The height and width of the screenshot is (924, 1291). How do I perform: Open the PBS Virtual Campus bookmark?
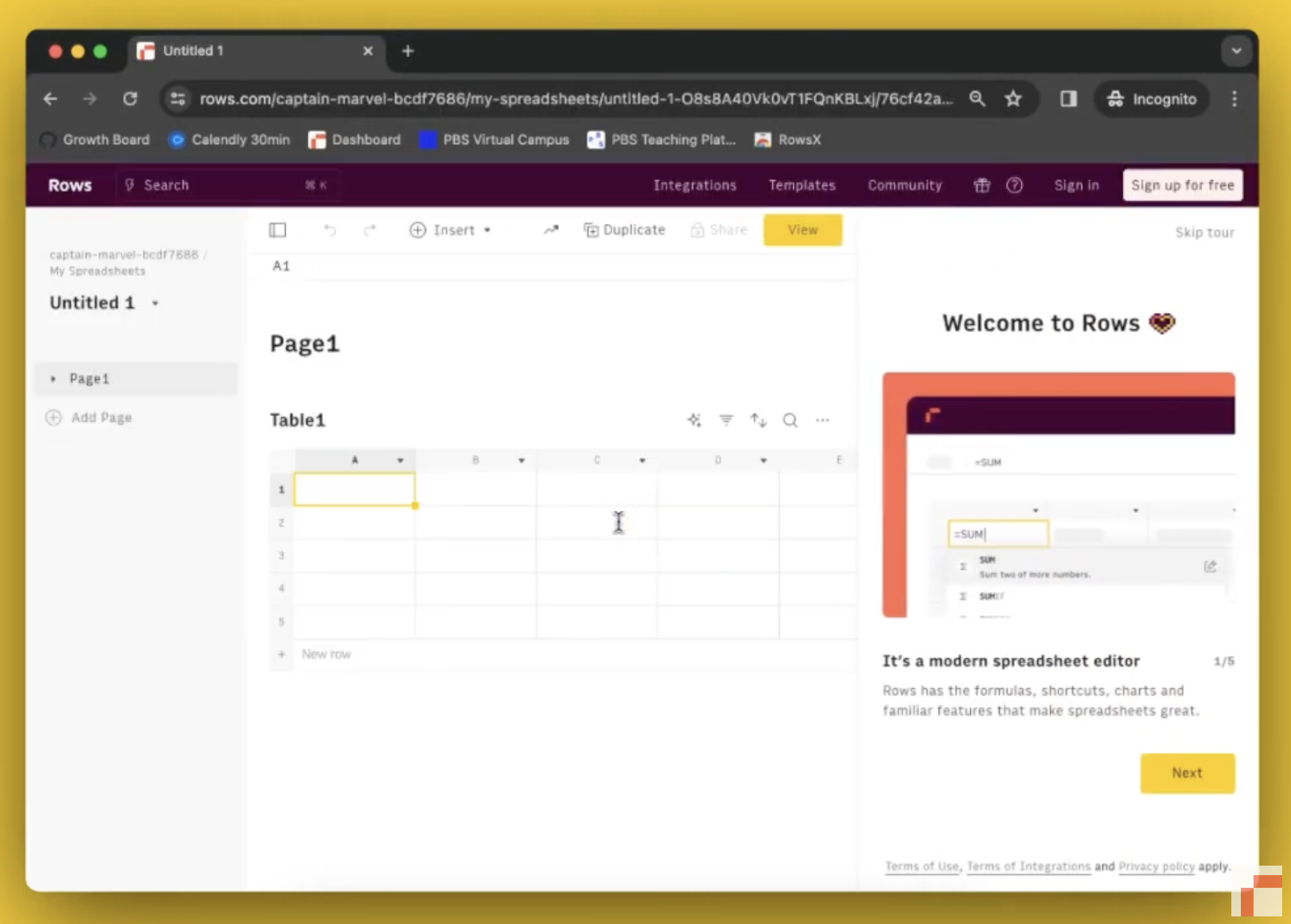[x=494, y=140]
